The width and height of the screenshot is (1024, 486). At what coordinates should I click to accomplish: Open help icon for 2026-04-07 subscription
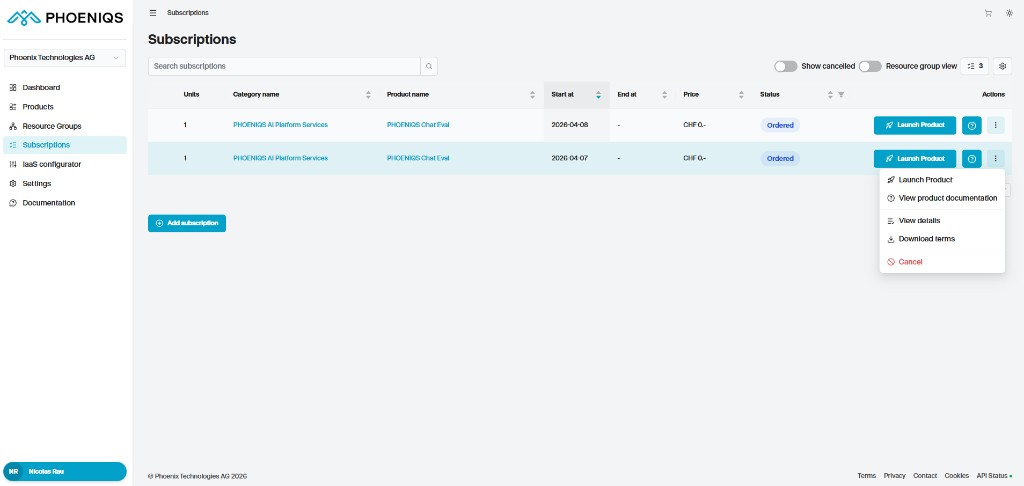[972, 159]
